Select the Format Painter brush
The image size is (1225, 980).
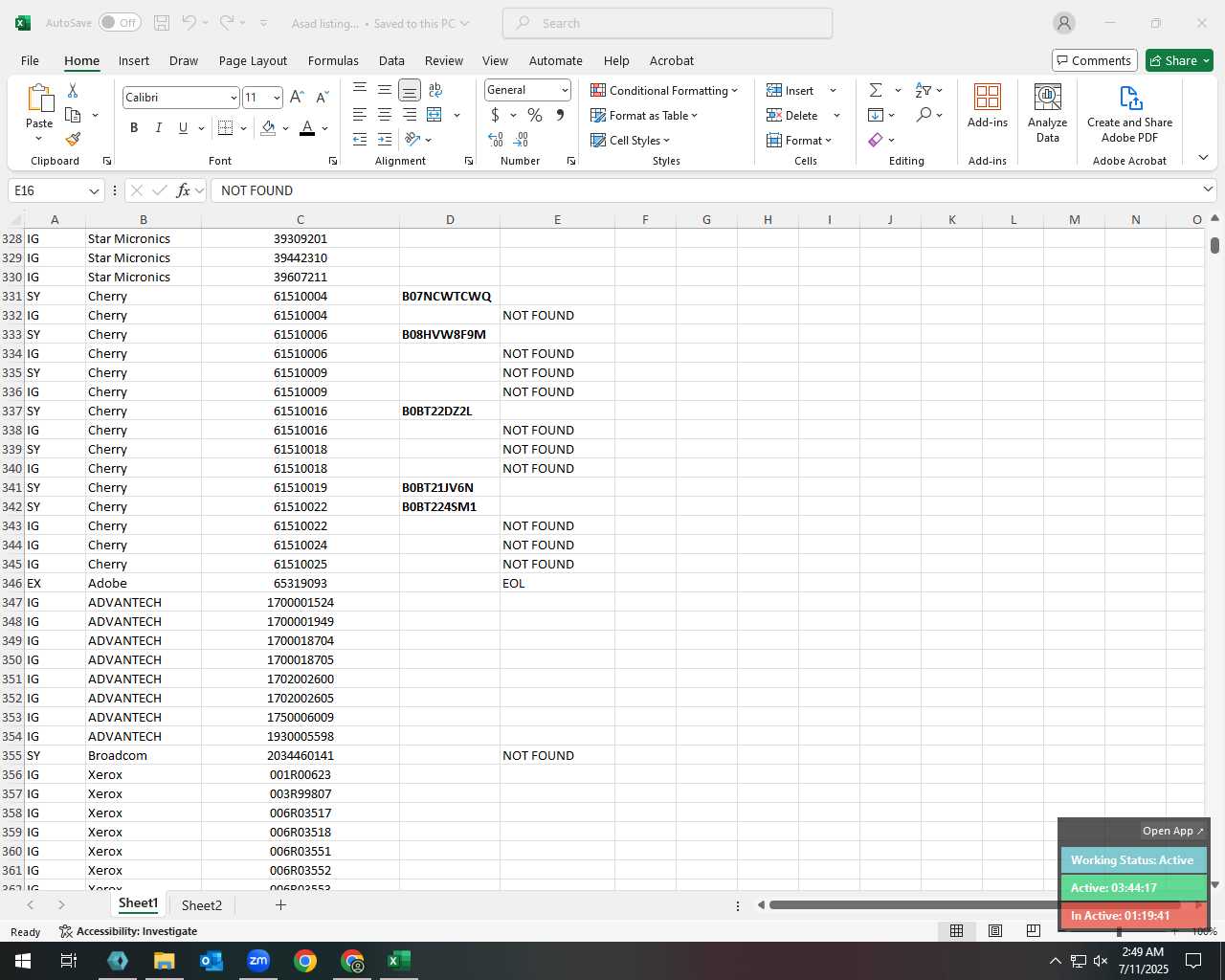[x=73, y=139]
